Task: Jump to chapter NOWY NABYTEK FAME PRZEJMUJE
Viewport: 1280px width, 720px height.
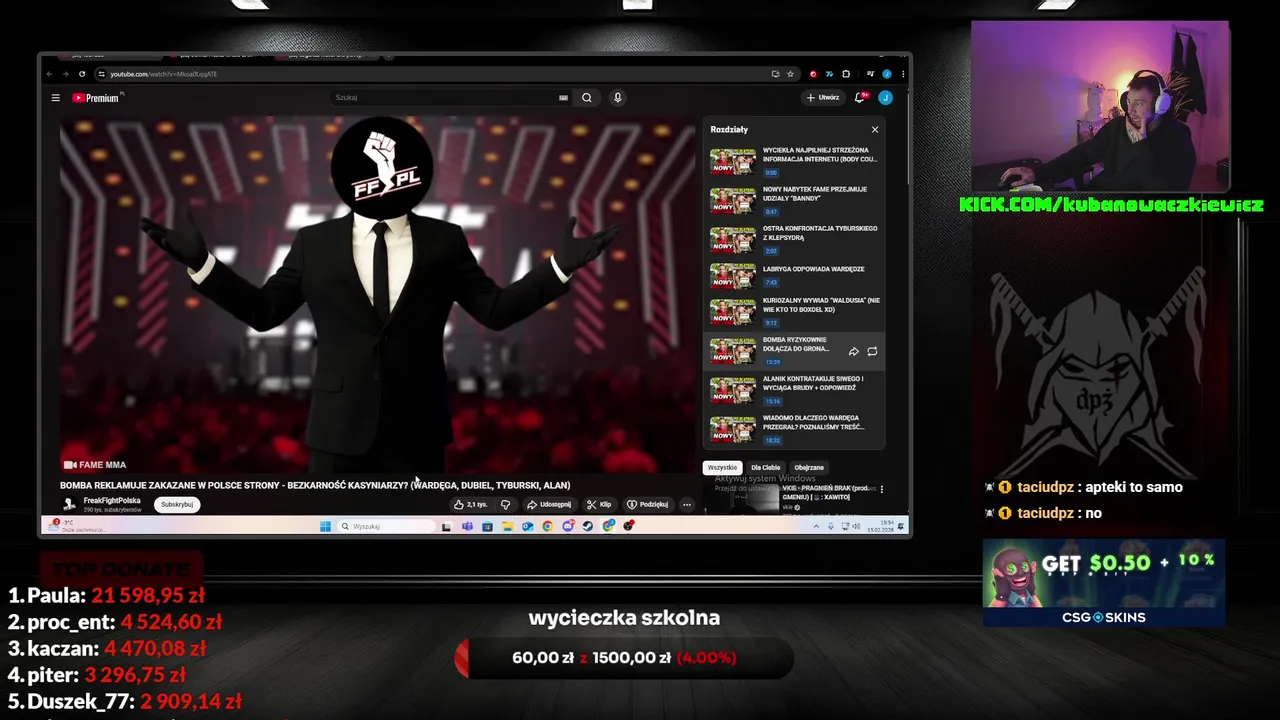Action: point(794,200)
